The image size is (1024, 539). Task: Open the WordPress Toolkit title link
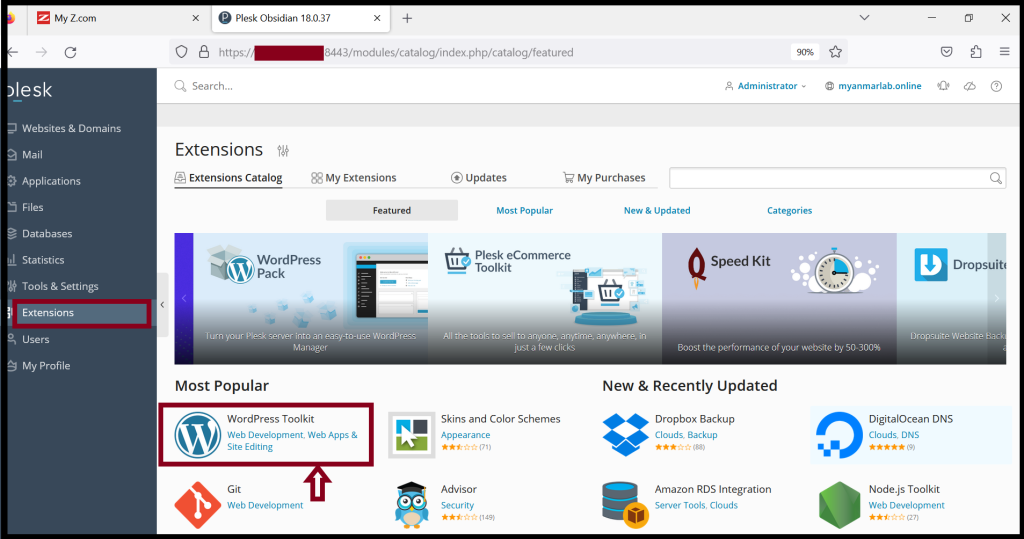point(270,419)
